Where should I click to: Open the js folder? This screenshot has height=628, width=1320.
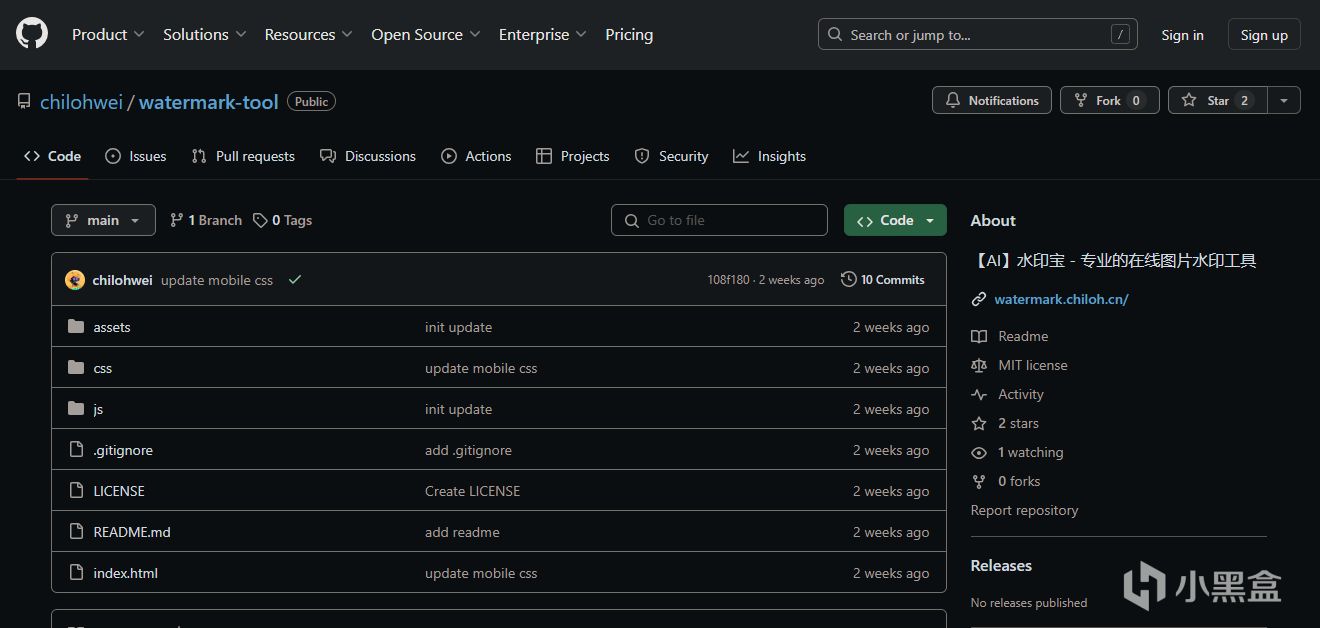[98, 409]
